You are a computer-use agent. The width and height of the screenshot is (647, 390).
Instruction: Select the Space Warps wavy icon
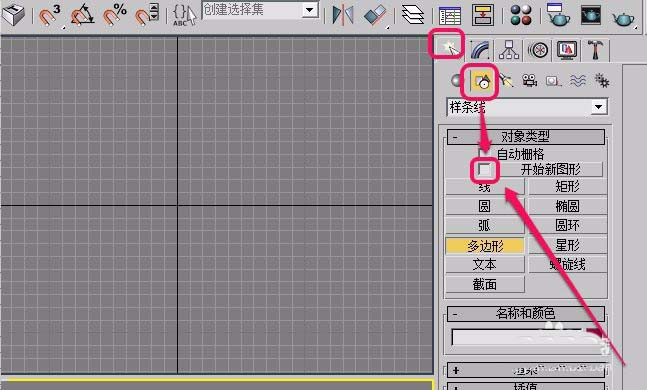[578, 80]
